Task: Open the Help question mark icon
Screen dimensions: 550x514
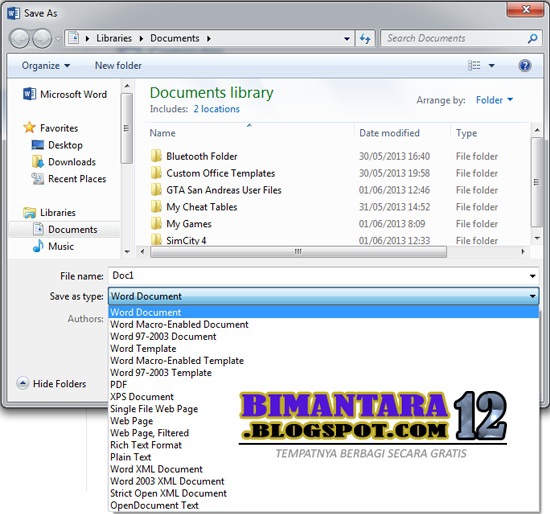Action: [x=525, y=66]
